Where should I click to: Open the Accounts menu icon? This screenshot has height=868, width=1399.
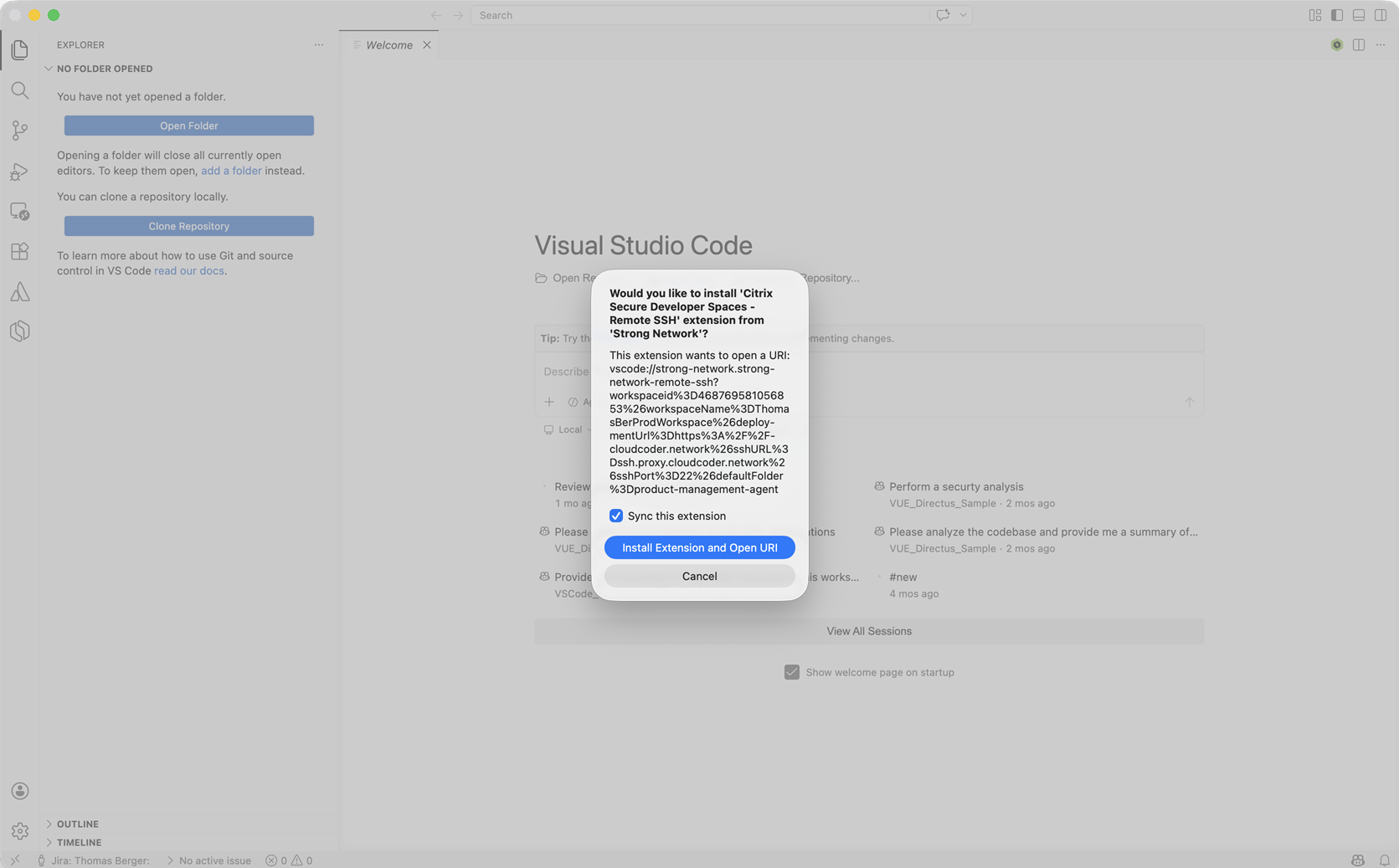click(x=19, y=791)
